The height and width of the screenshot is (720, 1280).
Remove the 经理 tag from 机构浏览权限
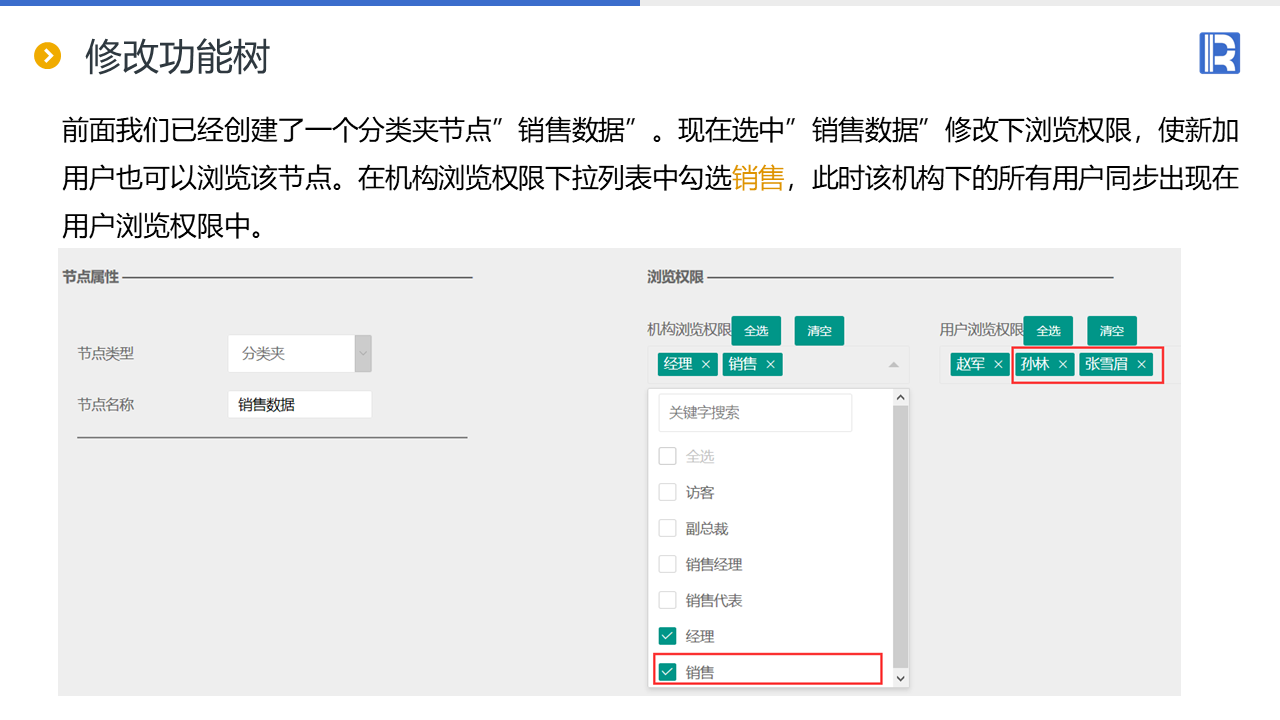(706, 365)
